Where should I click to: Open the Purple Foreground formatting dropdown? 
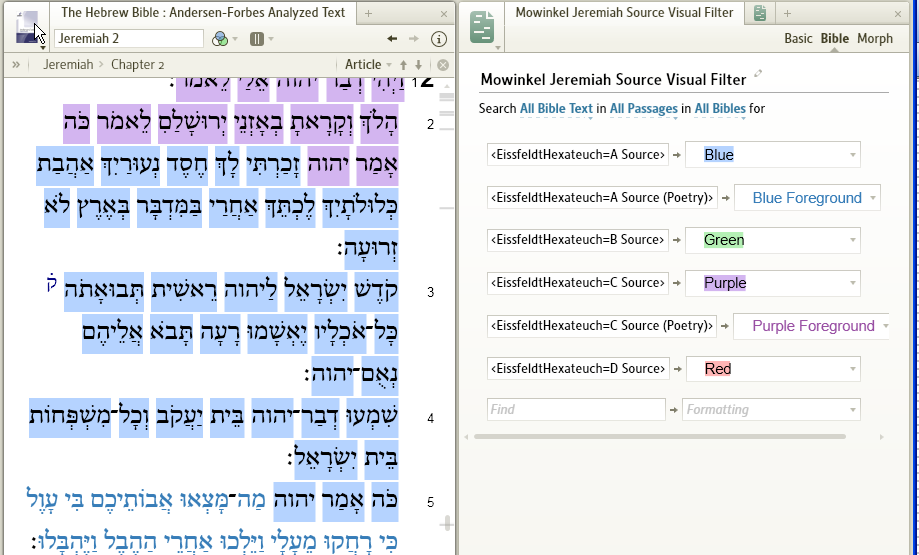coord(811,326)
